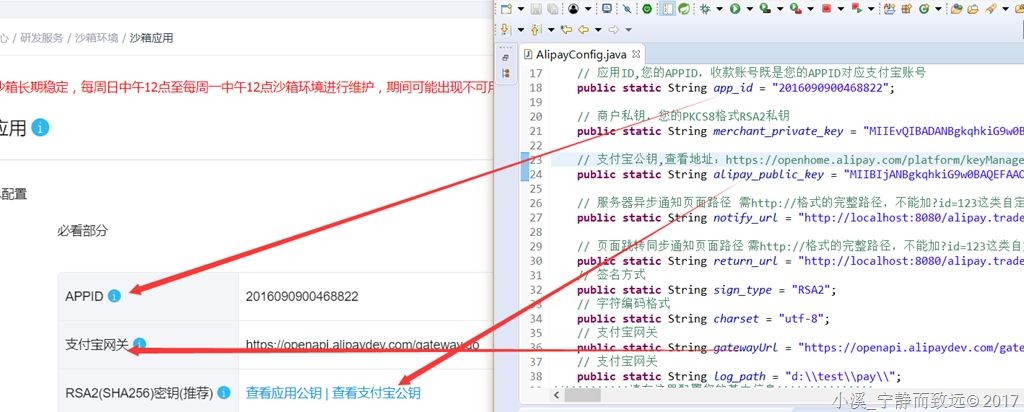Image resolution: width=1024 pixels, height=412 pixels.
Task: Click the Save All icon
Action: pyautogui.click(x=552, y=8)
